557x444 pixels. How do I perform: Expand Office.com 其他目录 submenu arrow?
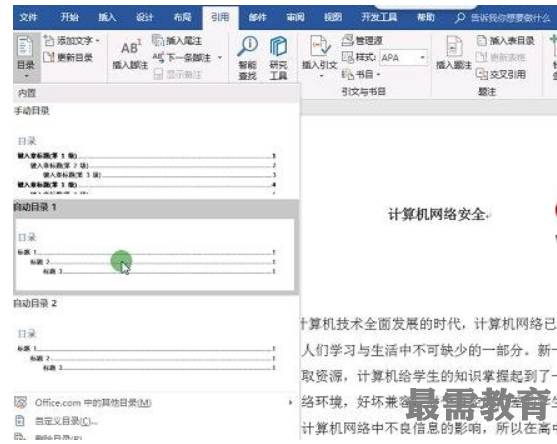coord(290,402)
